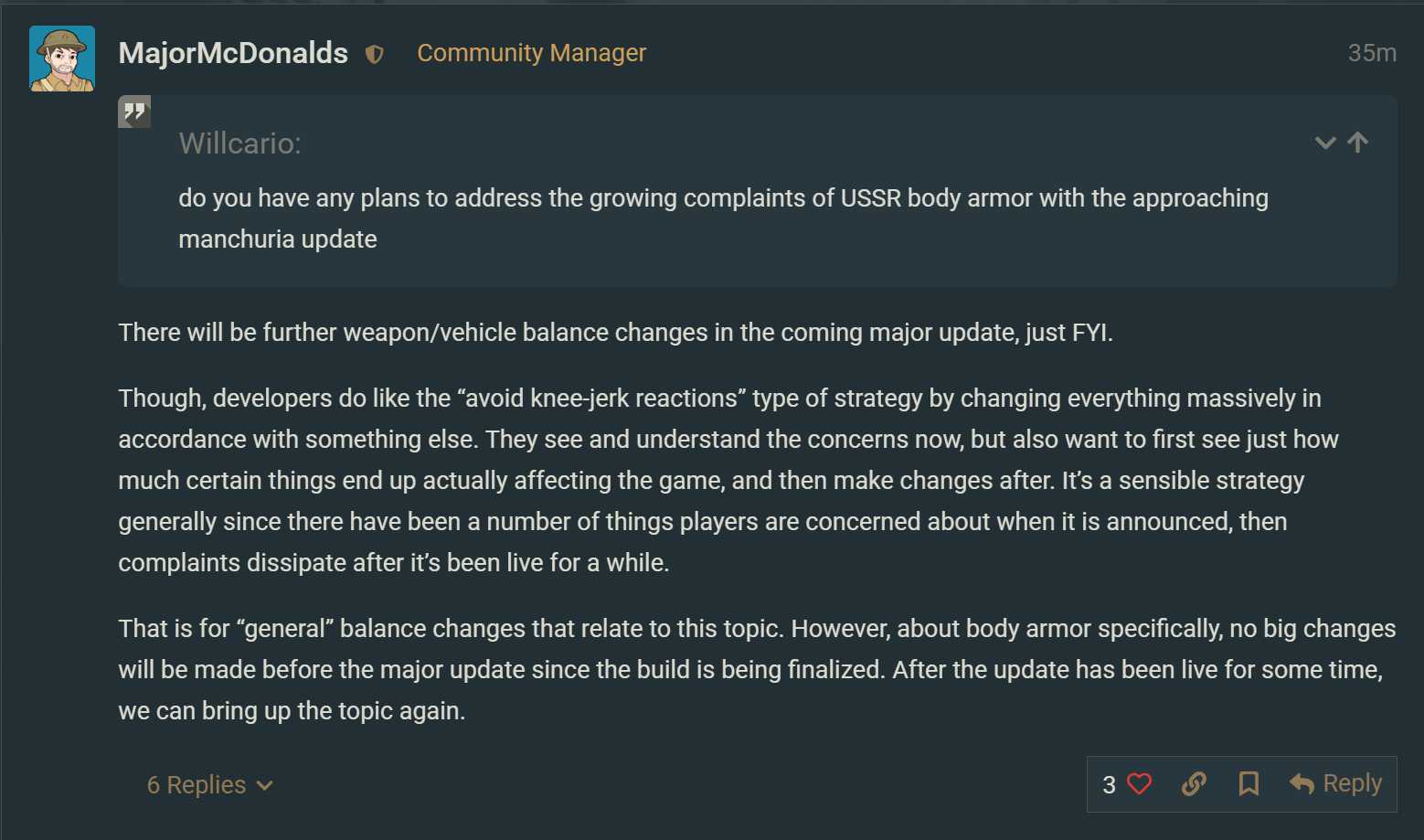Open the MajorMcDonalds username profile
Image resolution: width=1424 pixels, height=840 pixels.
233,53
